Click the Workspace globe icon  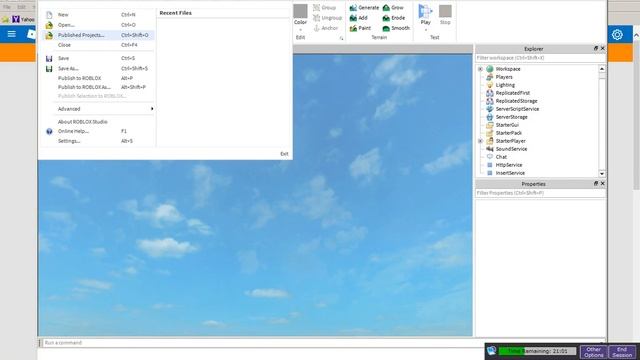(490, 69)
